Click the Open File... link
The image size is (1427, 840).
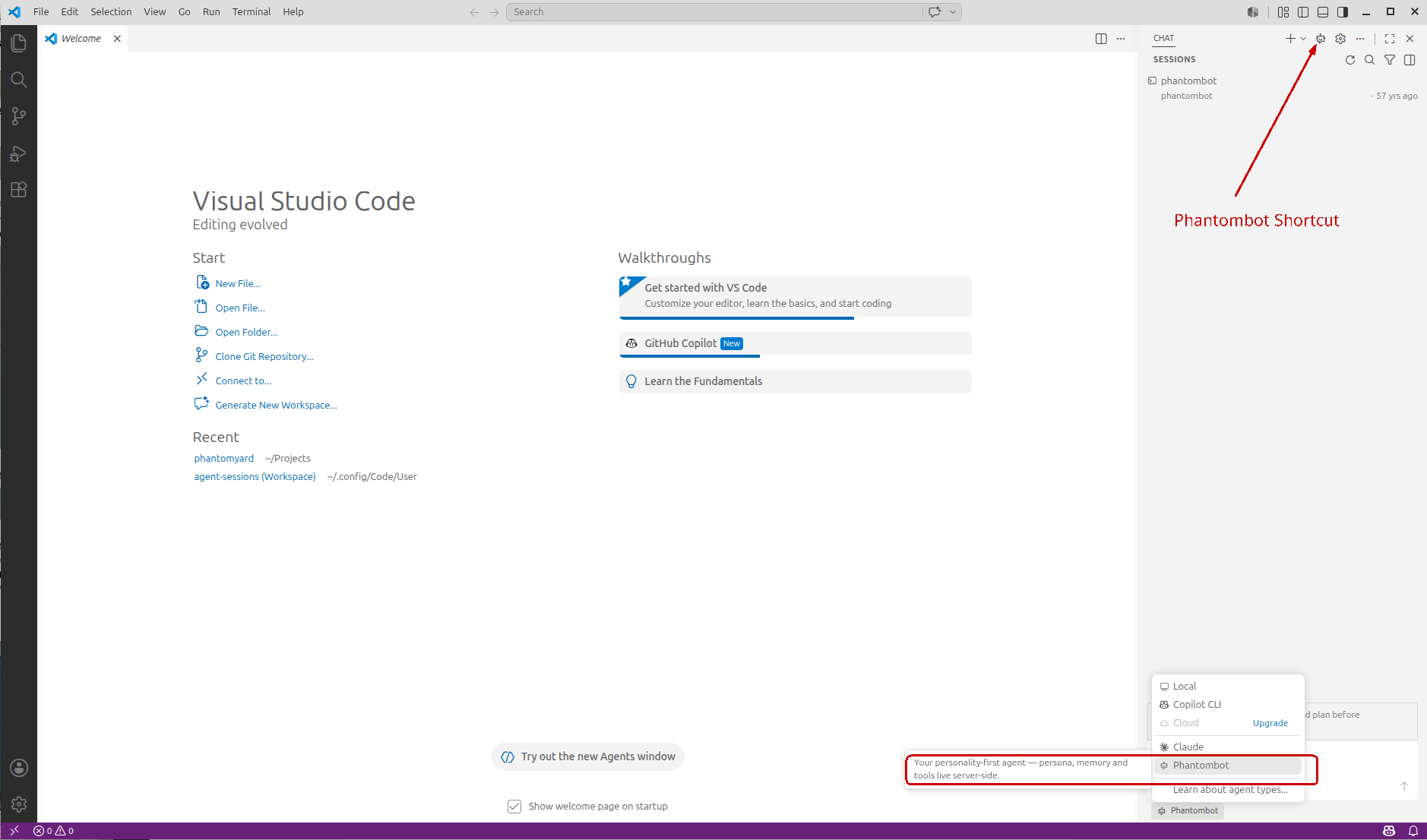[240, 308]
